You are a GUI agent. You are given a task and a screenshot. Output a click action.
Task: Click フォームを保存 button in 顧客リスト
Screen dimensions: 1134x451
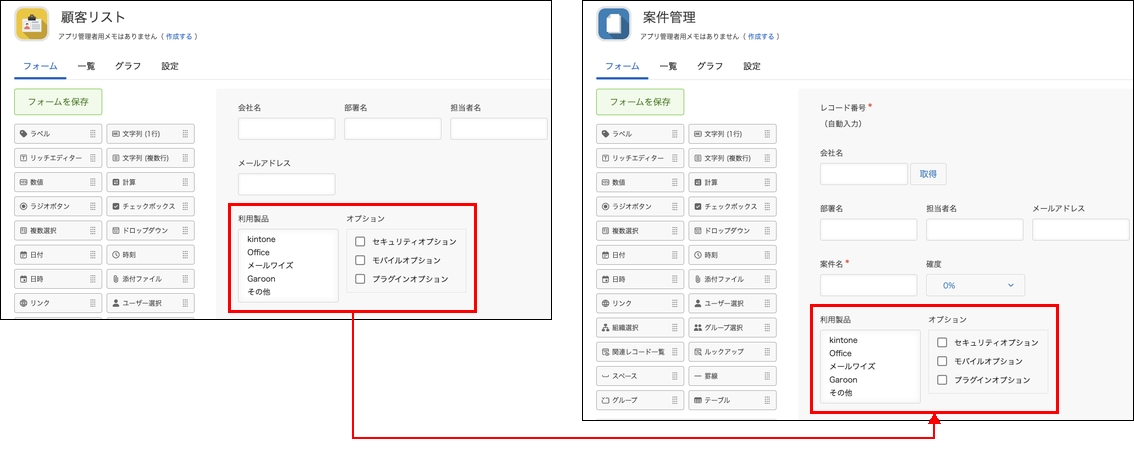pos(59,102)
